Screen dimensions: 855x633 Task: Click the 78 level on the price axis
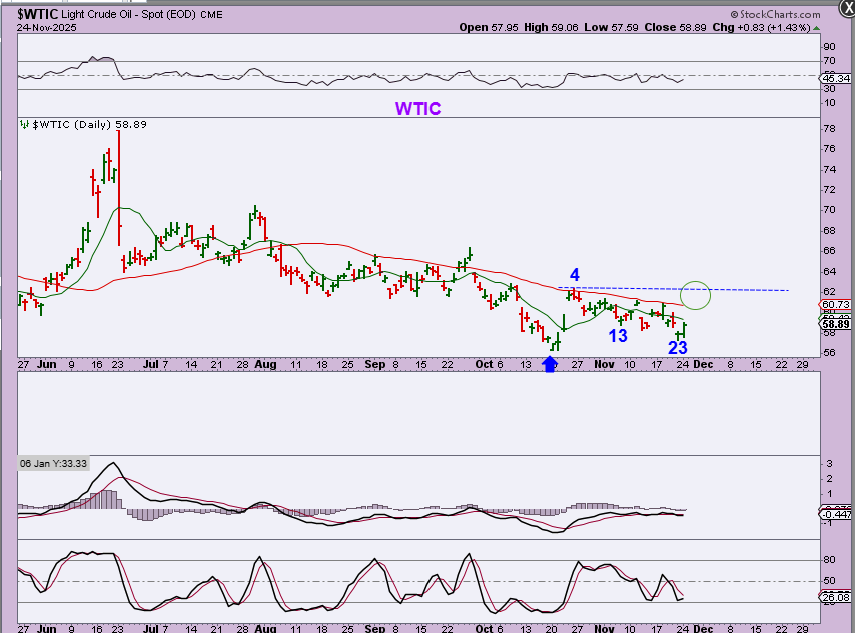(x=829, y=129)
